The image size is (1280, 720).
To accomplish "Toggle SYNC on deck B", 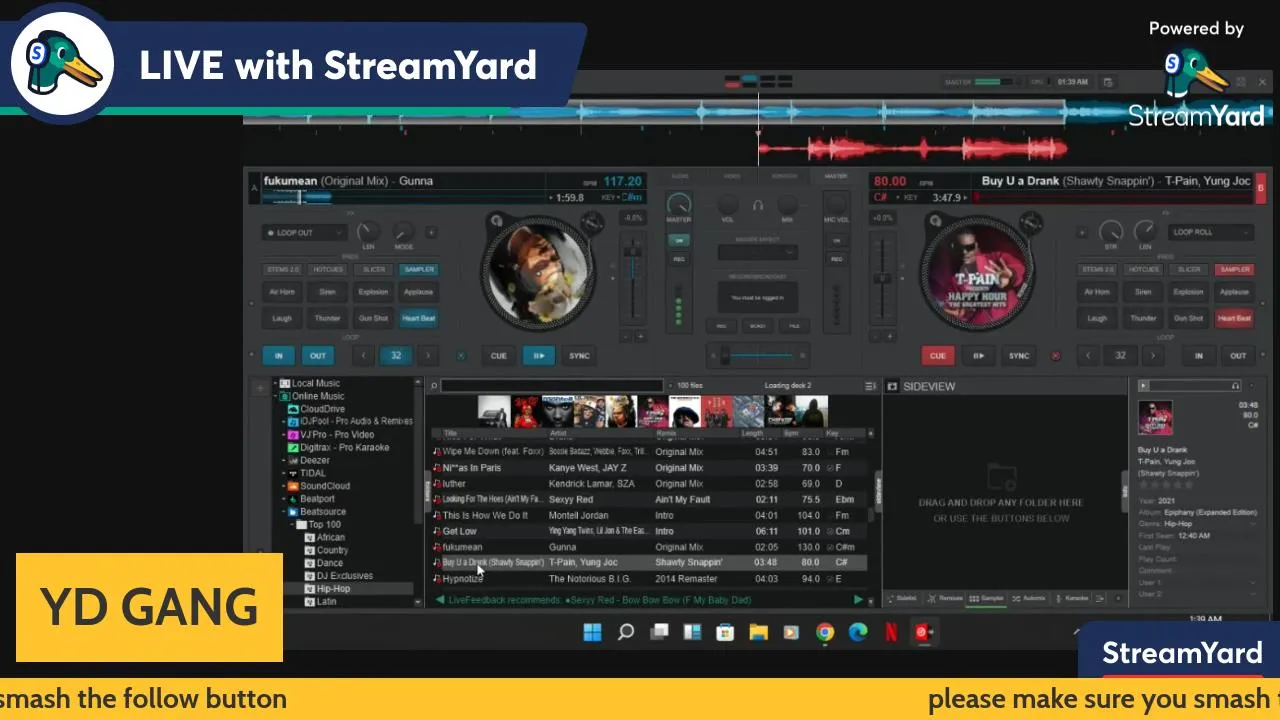I will (x=1018, y=355).
